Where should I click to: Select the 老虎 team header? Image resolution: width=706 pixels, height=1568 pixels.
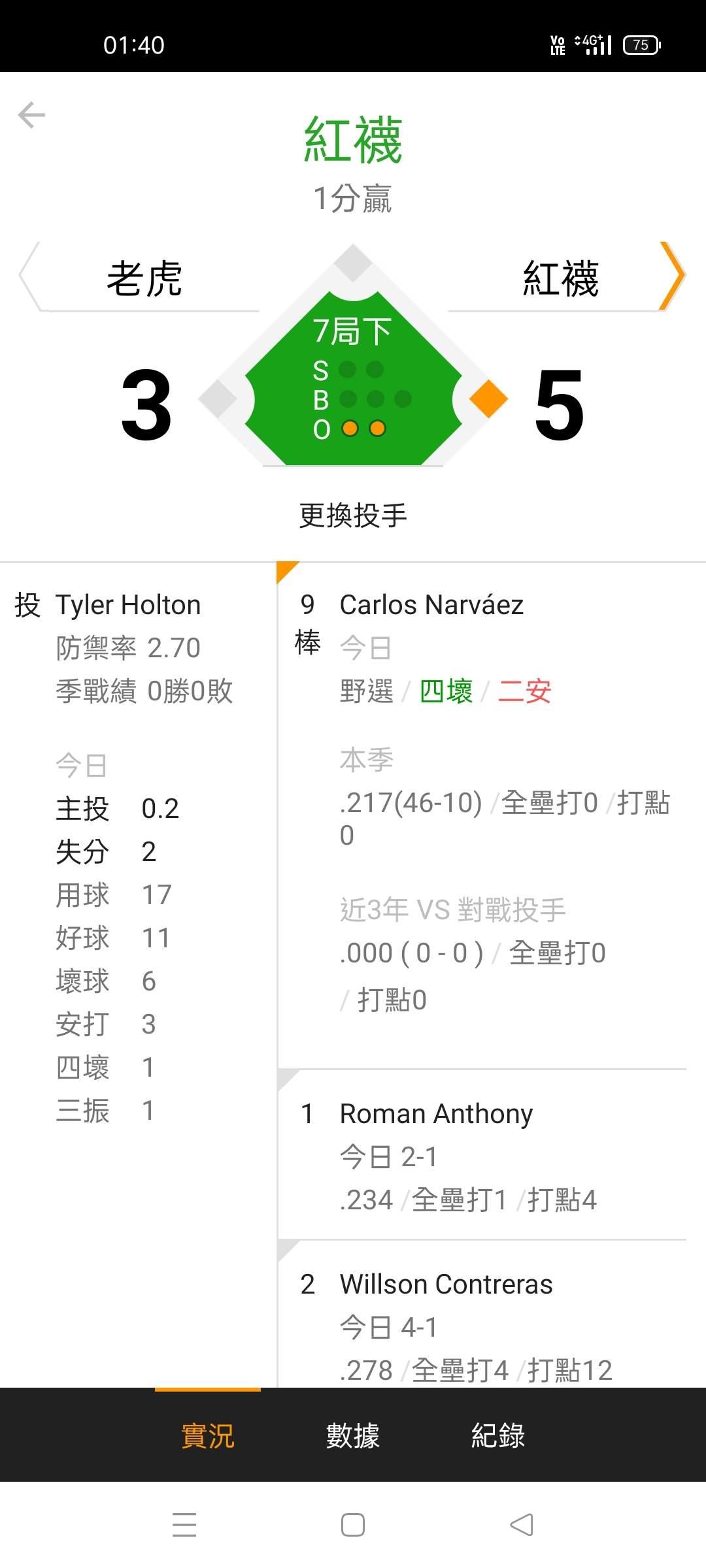144,279
